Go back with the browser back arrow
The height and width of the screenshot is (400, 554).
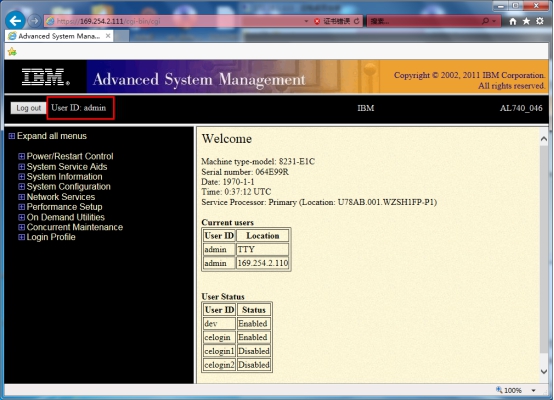click(15, 21)
